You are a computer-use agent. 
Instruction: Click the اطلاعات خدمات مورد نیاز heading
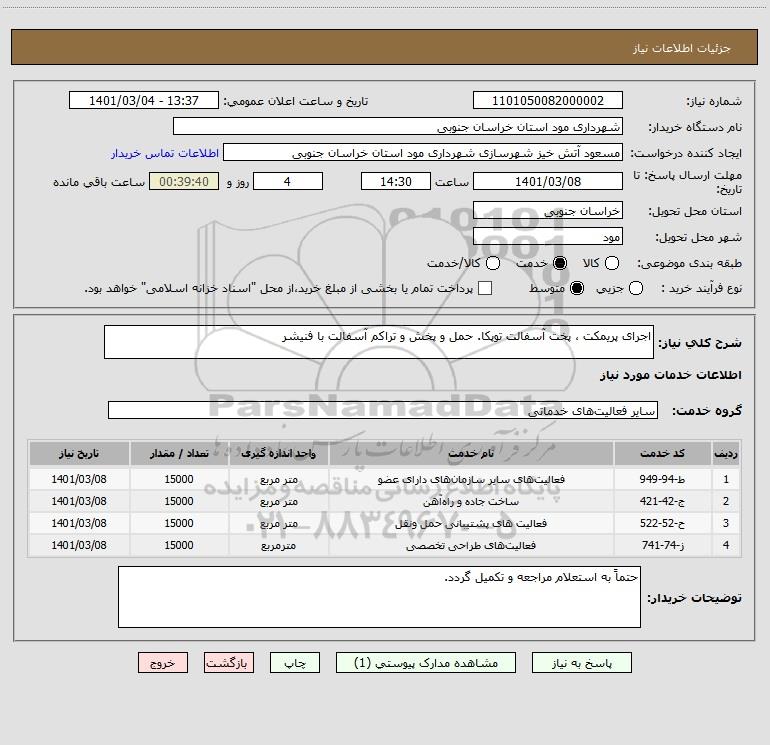click(671, 375)
